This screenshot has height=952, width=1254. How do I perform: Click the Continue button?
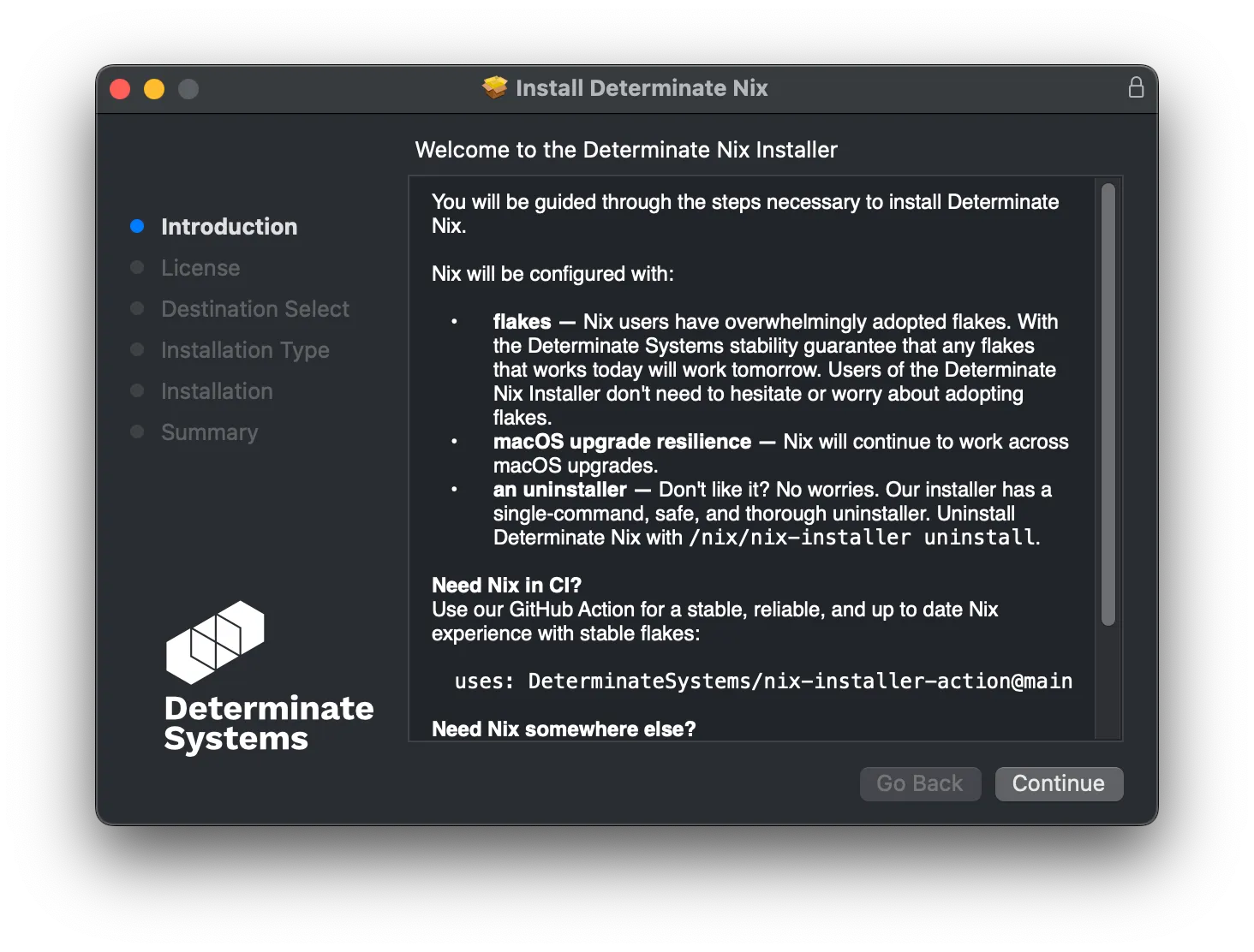(x=1059, y=783)
